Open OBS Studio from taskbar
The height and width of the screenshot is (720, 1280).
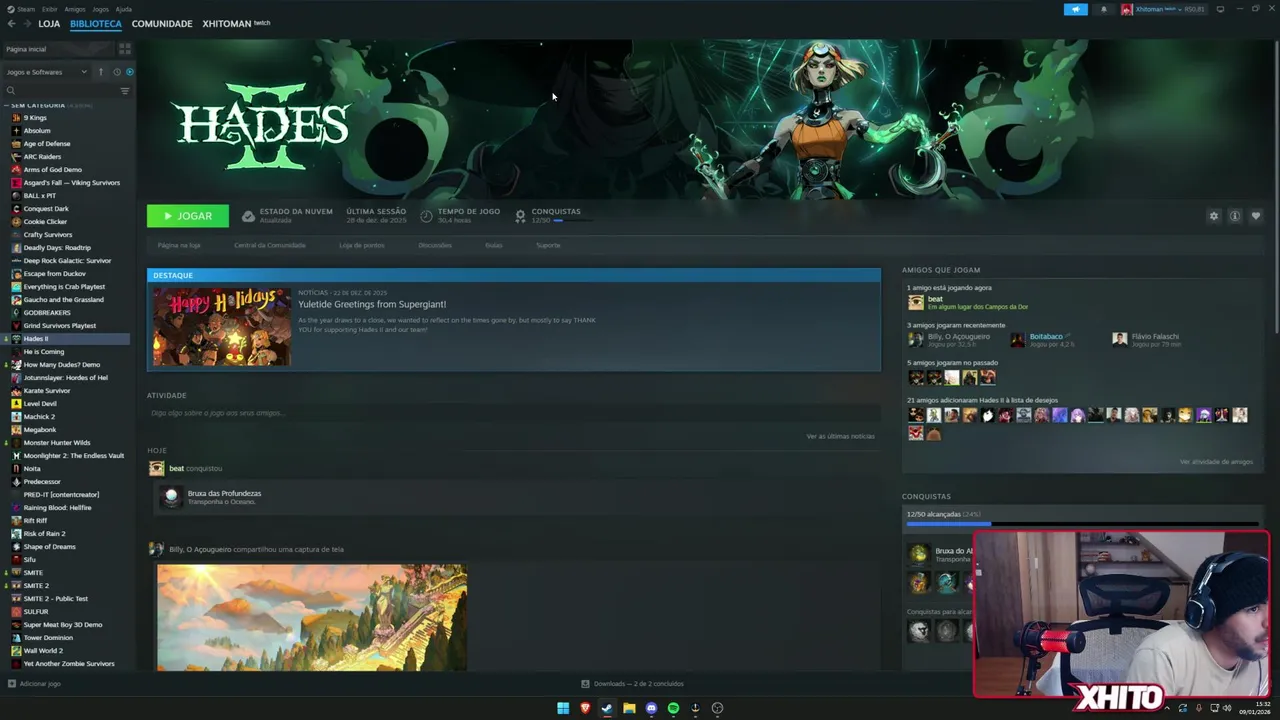click(717, 708)
